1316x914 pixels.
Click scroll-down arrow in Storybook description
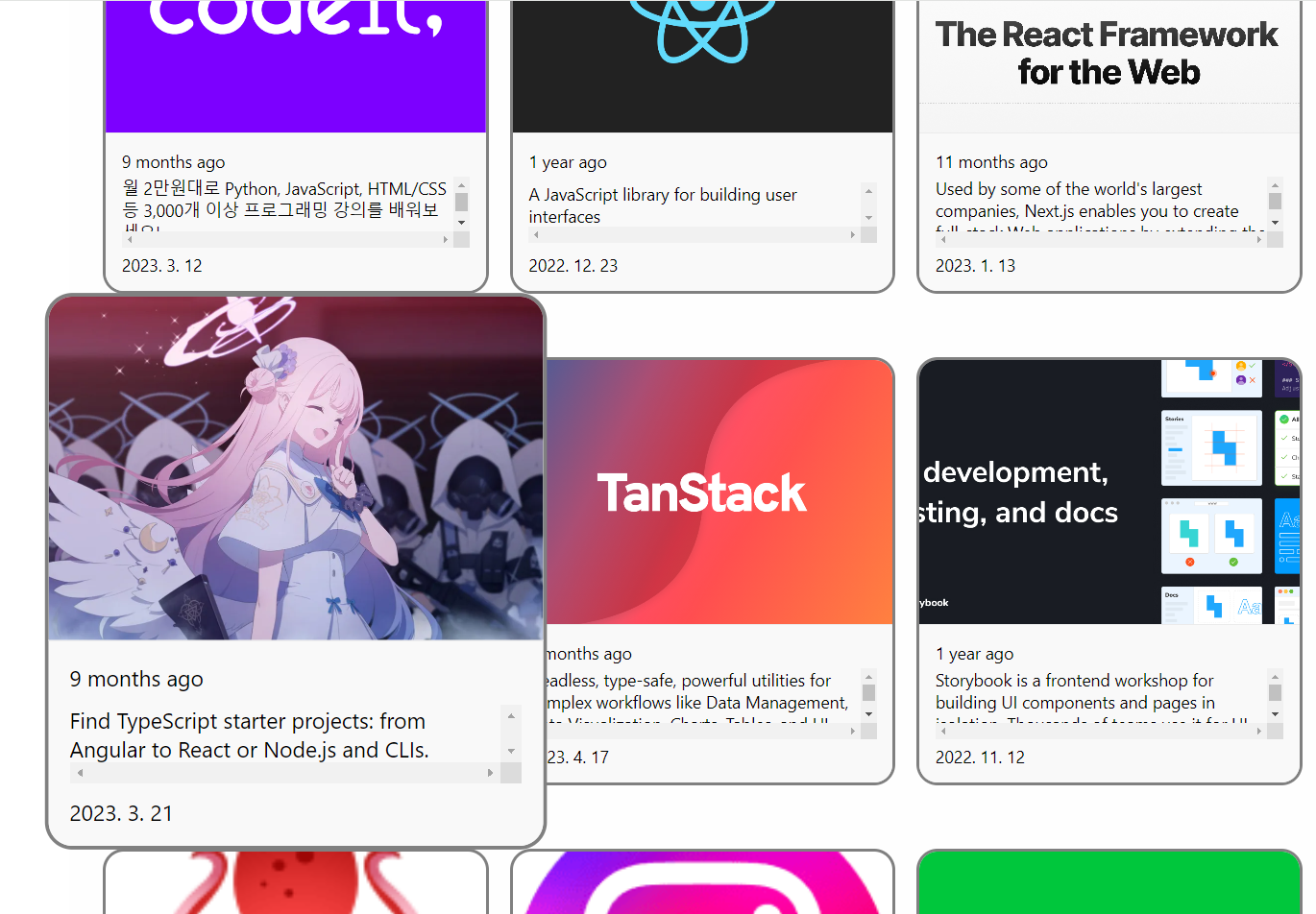1275,714
